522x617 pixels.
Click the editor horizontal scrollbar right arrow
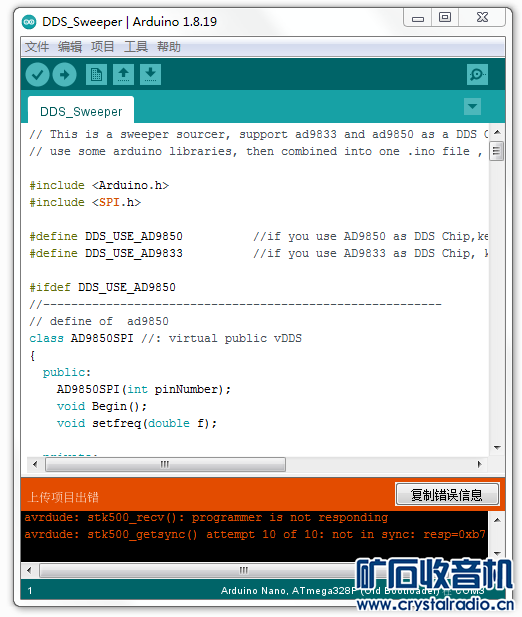tap(480, 464)
